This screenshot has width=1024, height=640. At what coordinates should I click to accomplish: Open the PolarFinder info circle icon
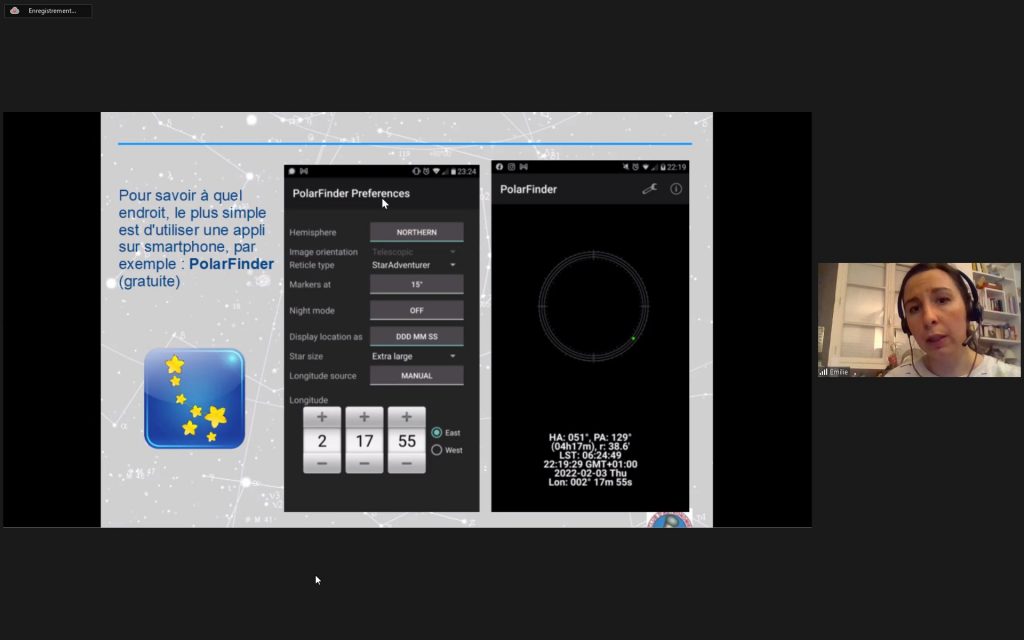[x=676, y=189]
